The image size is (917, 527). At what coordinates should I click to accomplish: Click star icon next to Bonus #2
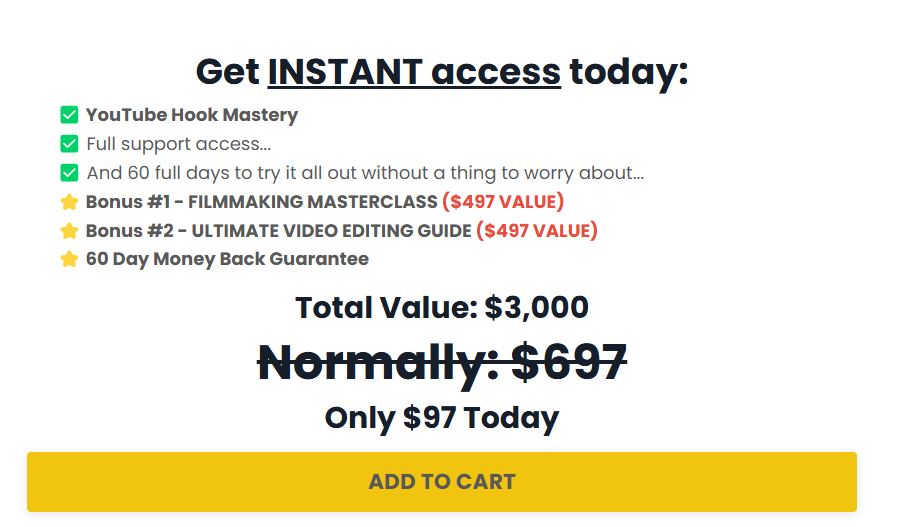tap(69, 230)
